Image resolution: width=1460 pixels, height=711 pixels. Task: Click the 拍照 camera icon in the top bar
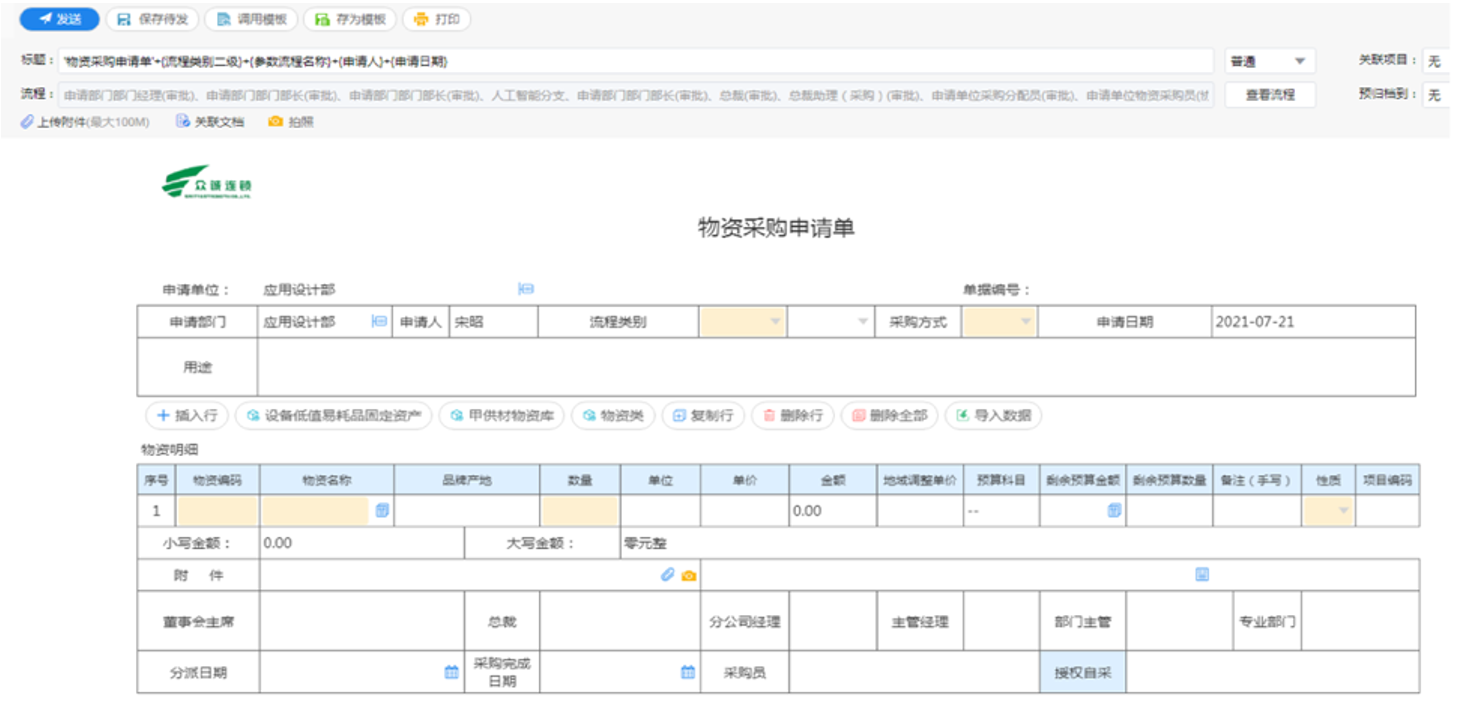point(275,122)
